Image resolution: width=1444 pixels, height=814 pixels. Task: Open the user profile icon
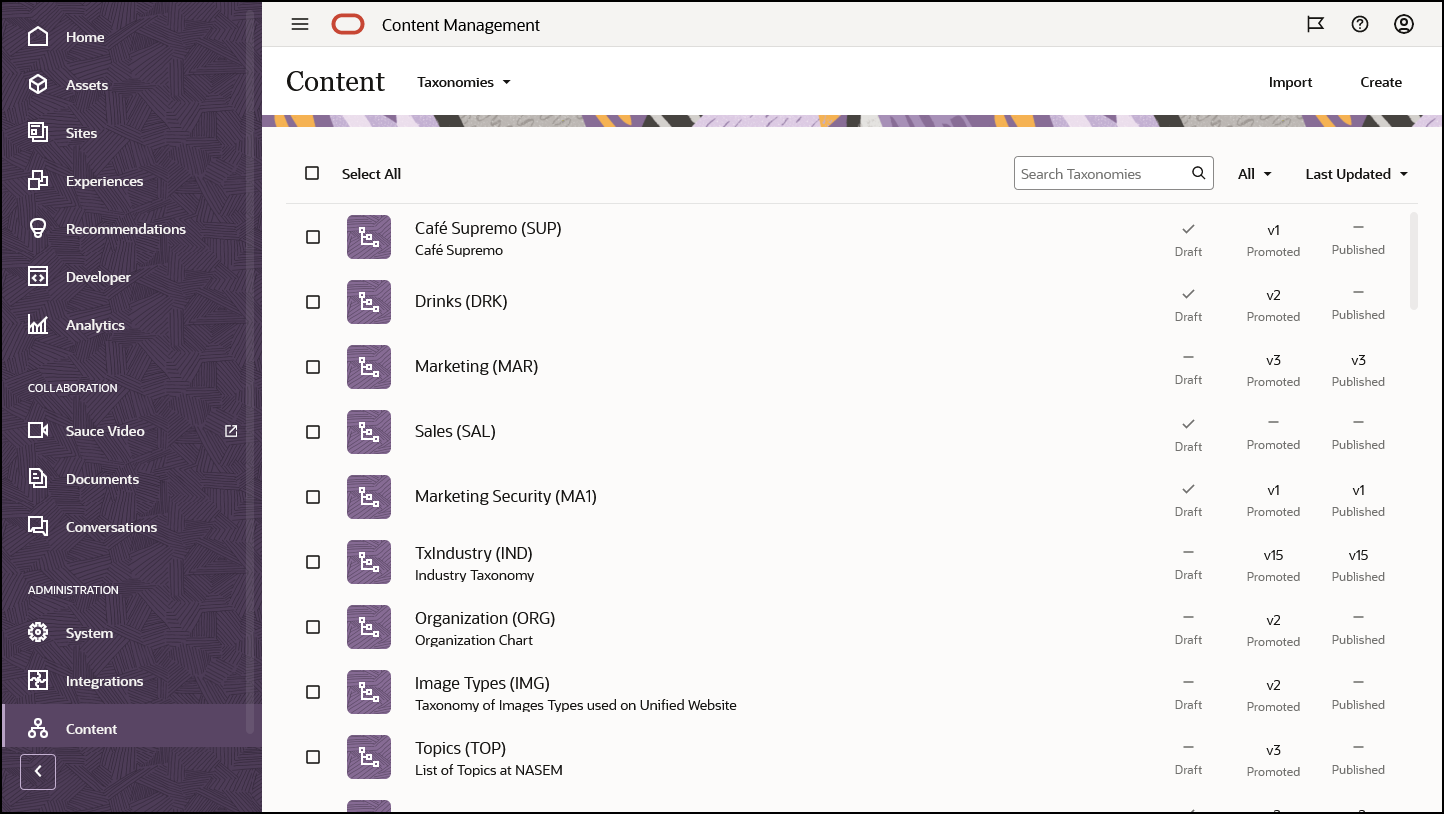point(1404,25)
